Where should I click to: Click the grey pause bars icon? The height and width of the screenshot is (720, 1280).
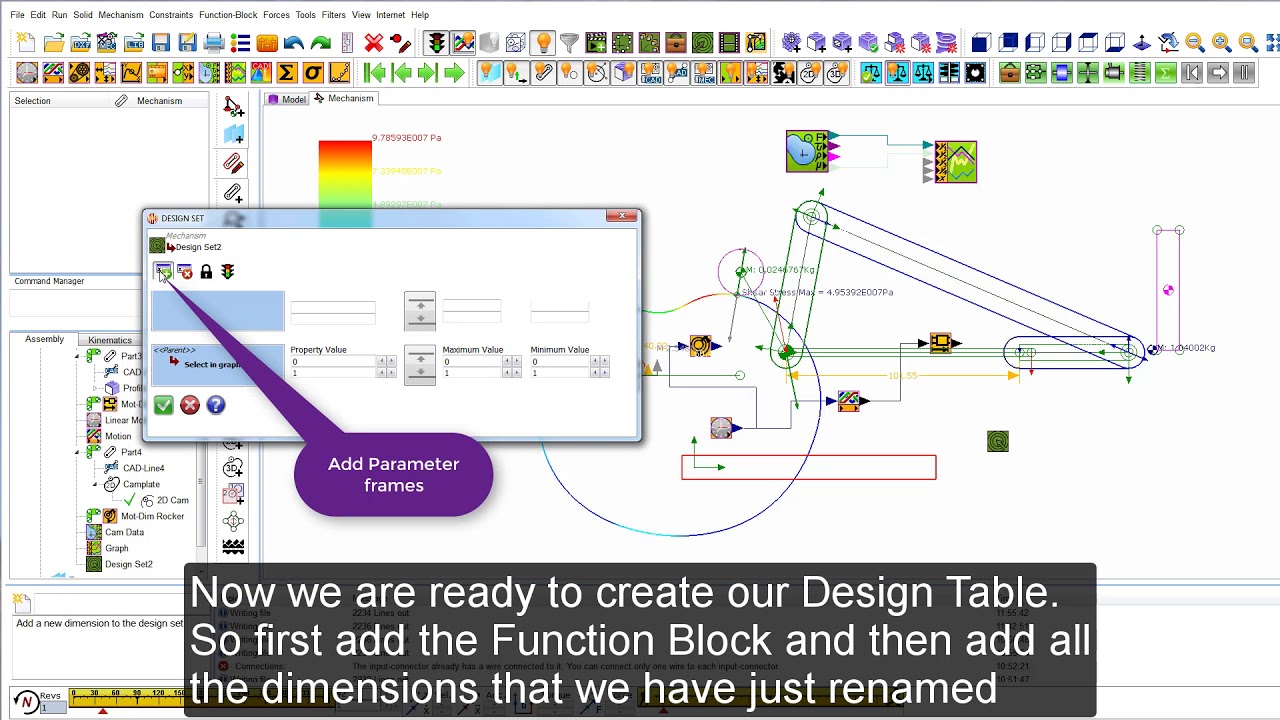pos(1245,73)
